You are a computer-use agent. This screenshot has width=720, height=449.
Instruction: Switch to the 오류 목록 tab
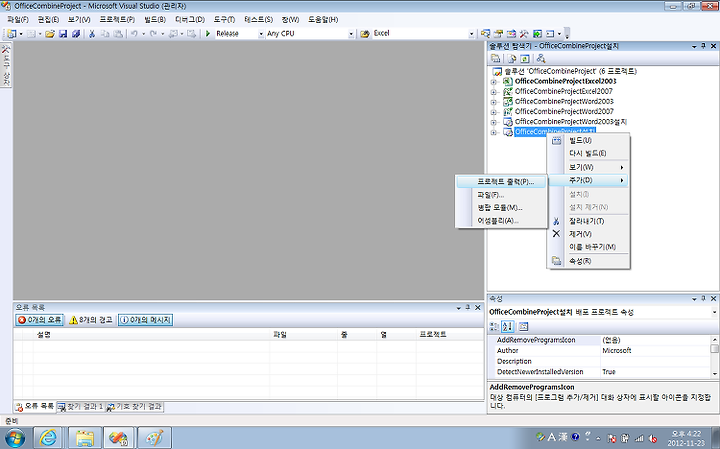(x=35, y=407)
